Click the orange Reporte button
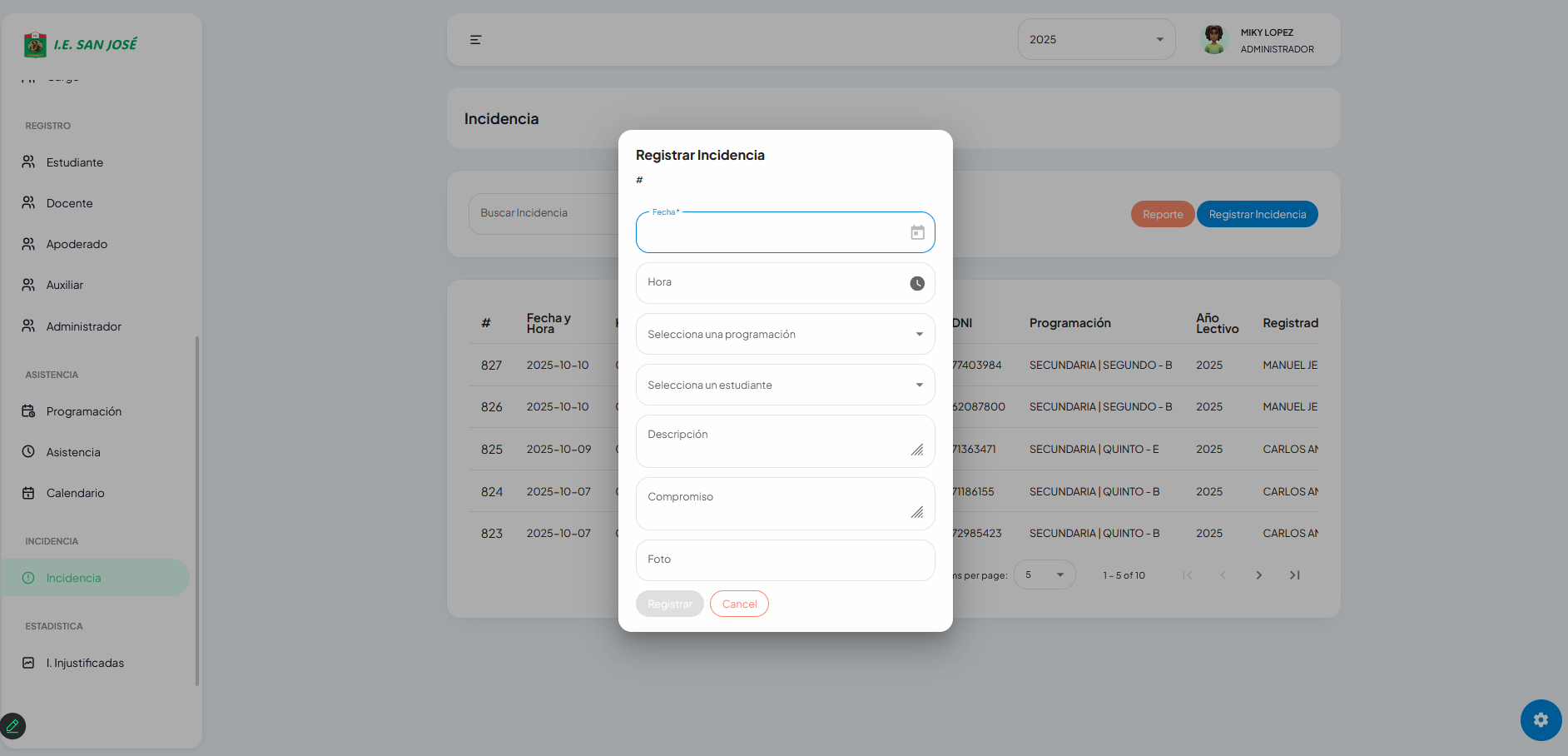 point(1162,215)
